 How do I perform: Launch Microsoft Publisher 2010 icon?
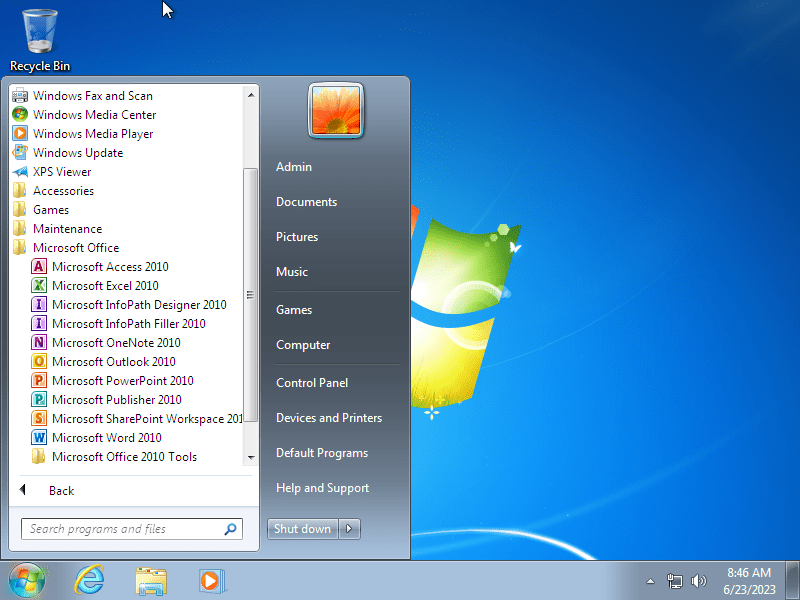39,399
